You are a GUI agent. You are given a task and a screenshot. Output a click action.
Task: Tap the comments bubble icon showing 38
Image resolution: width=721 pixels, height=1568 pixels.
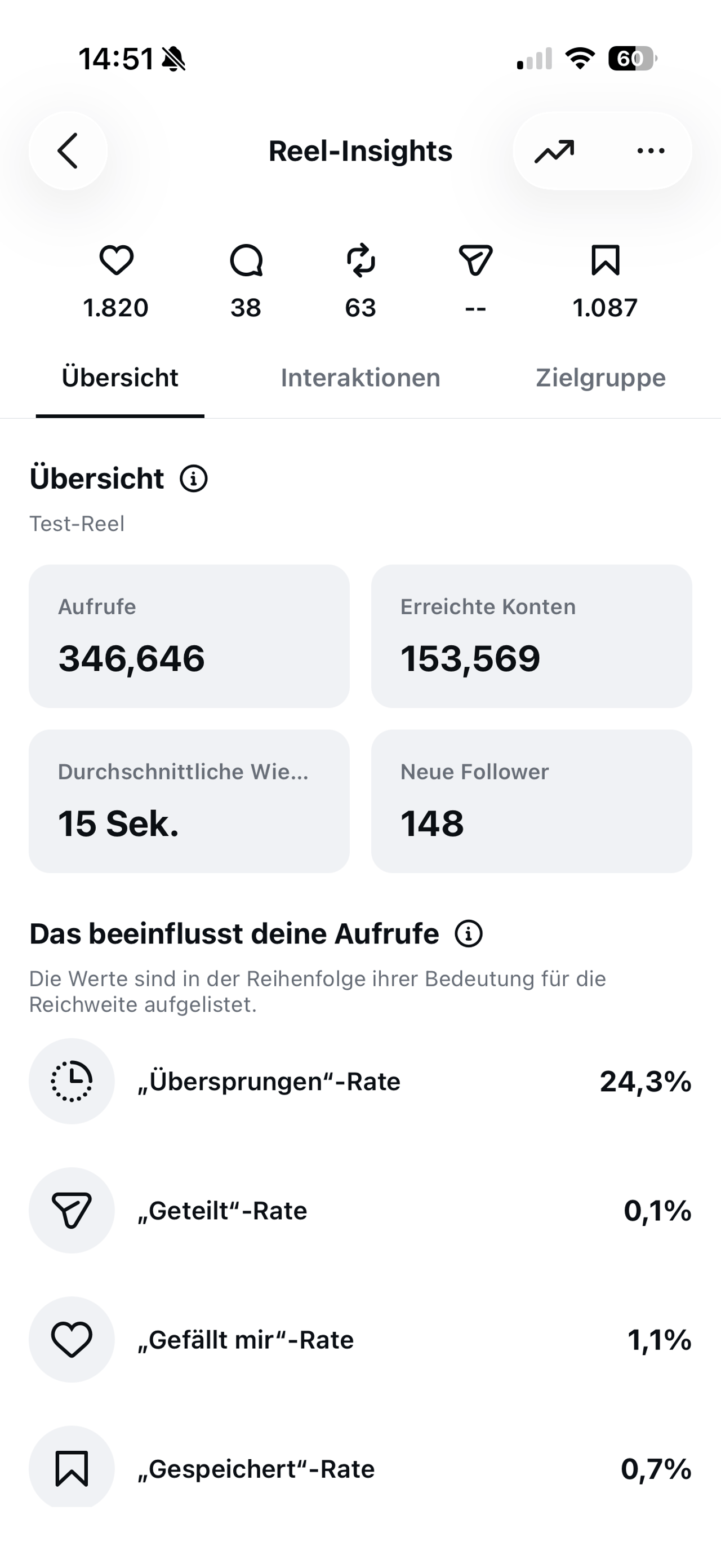tap(246, 260)
